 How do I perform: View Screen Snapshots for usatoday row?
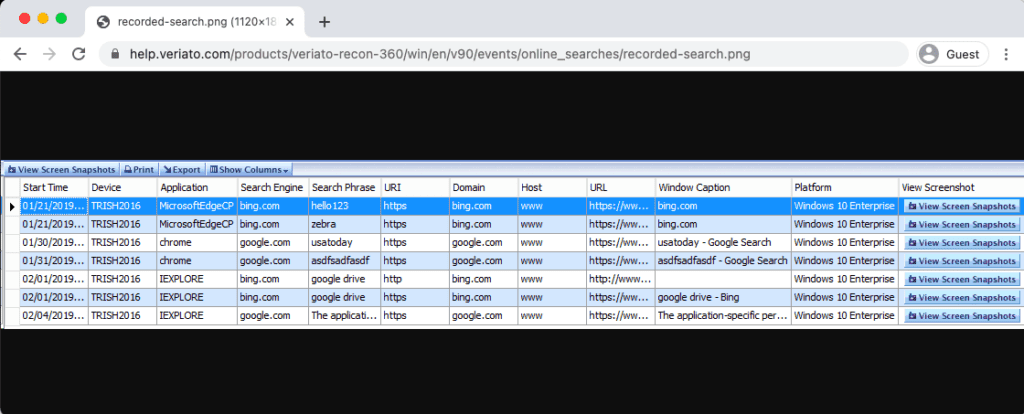(961, 243)
